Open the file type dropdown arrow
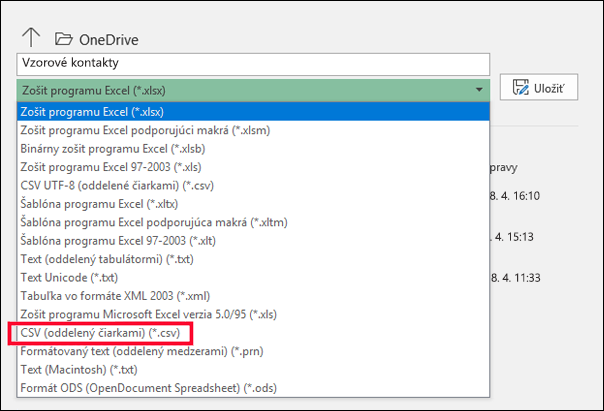 tap(479, 90)
